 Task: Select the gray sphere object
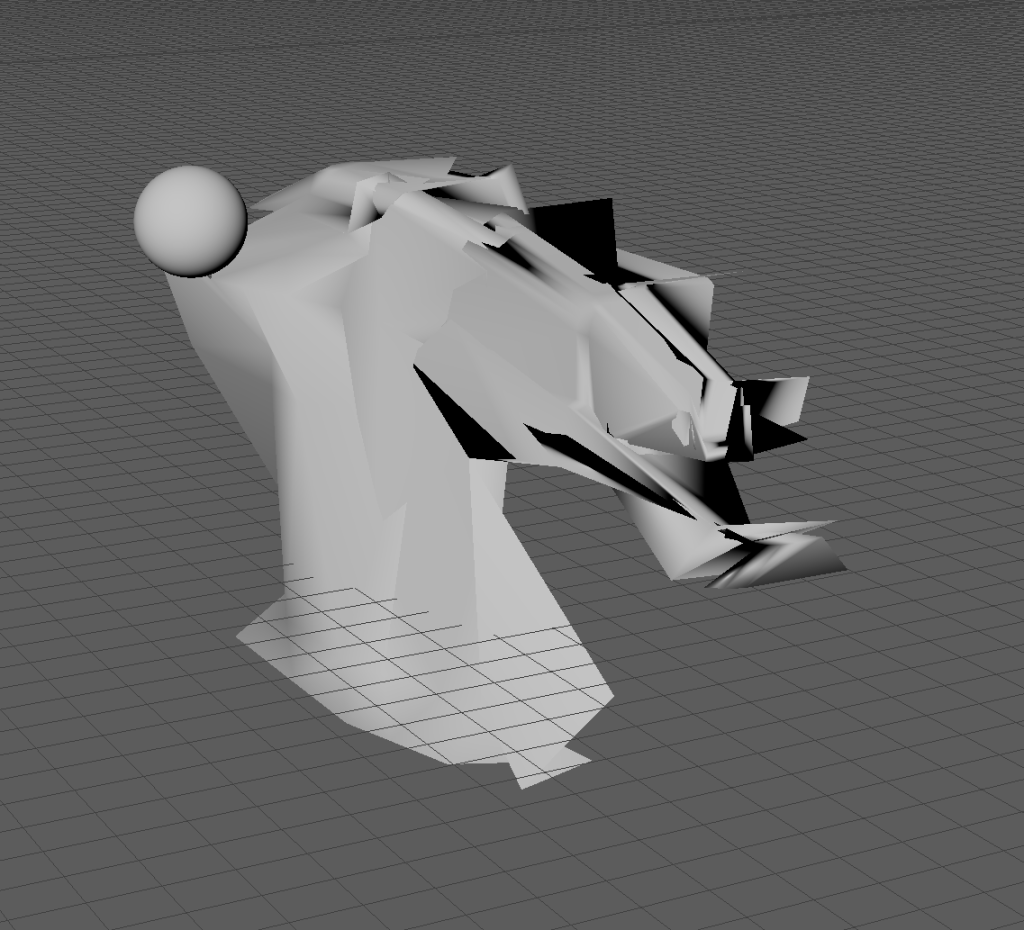coord(190,221)
